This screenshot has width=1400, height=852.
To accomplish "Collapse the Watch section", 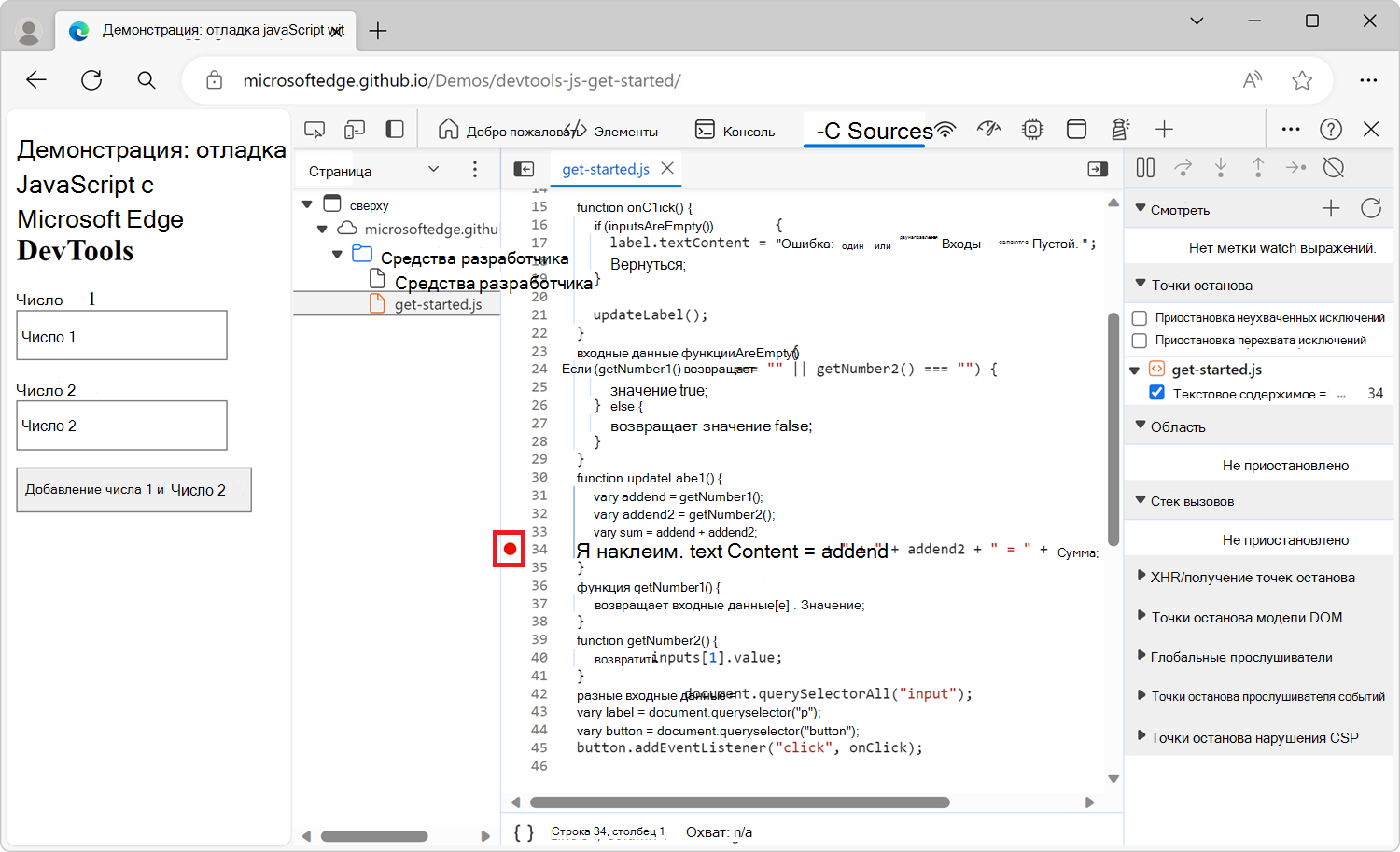I will coord(1141,208).
